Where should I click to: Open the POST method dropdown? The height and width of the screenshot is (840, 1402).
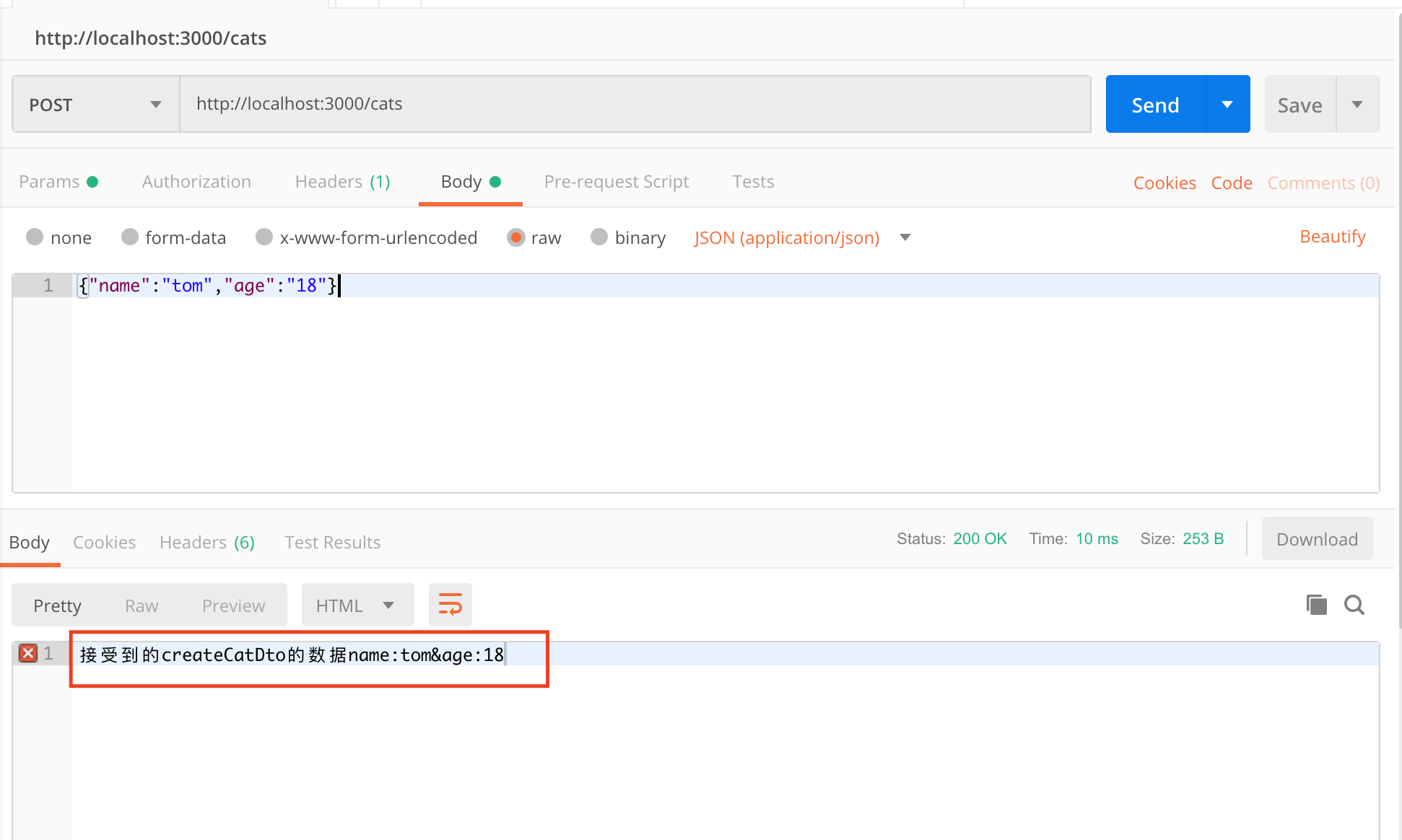[x=96, y=105]
